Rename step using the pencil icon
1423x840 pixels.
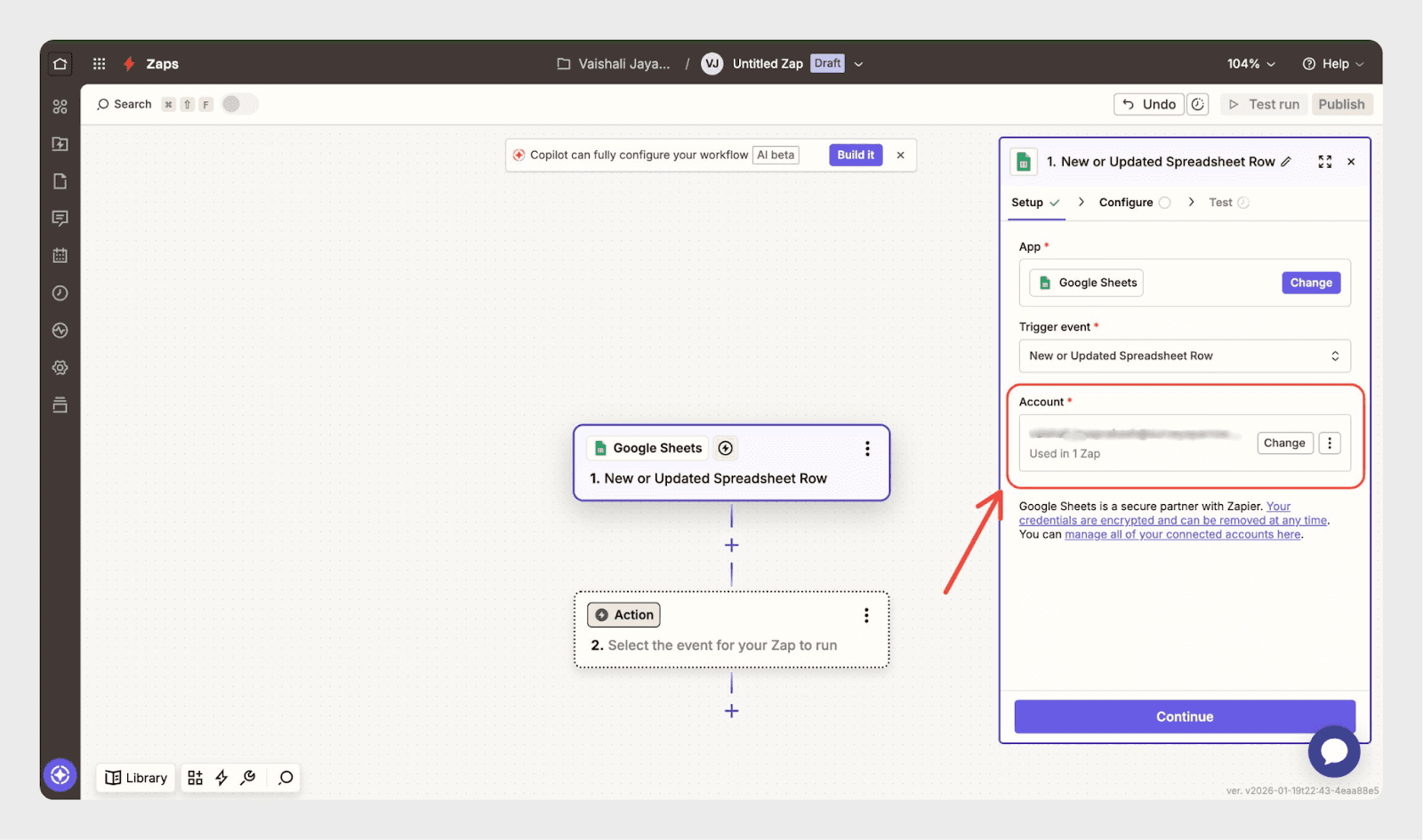click(1286, 162)
